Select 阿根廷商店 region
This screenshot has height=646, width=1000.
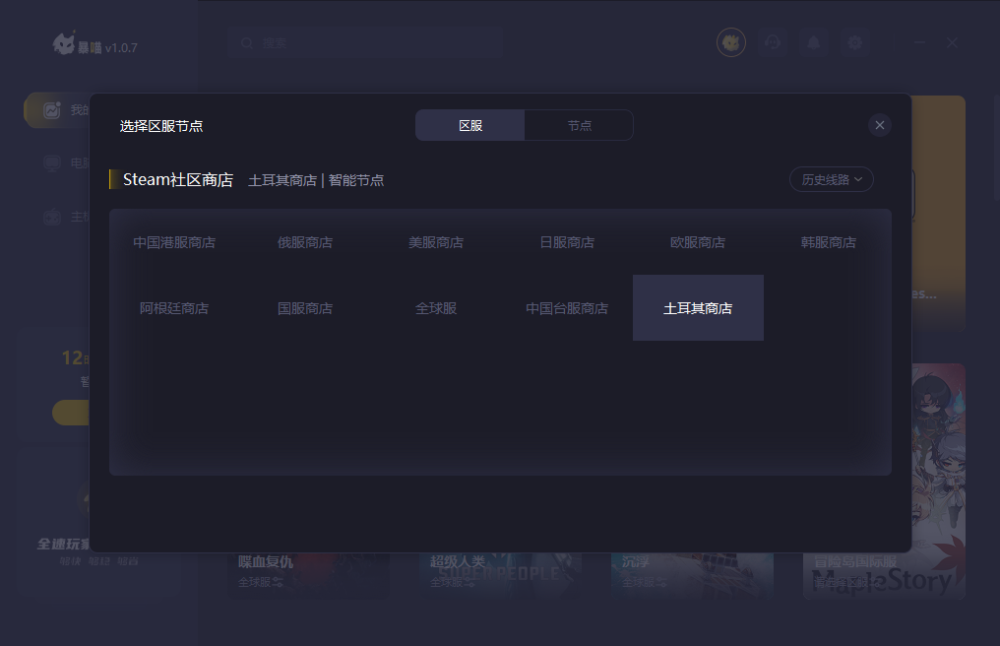click(x=174, y=308)
